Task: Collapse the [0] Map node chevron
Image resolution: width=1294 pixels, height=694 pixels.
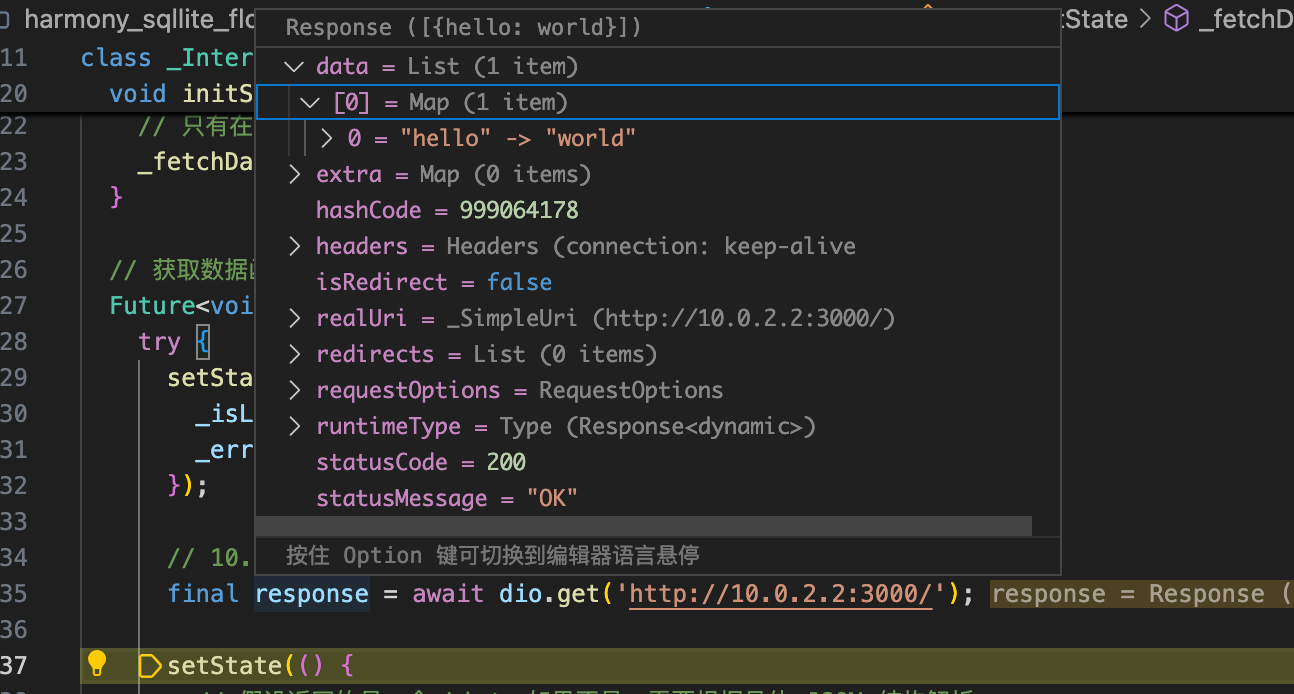Action: tap(310, 103)
